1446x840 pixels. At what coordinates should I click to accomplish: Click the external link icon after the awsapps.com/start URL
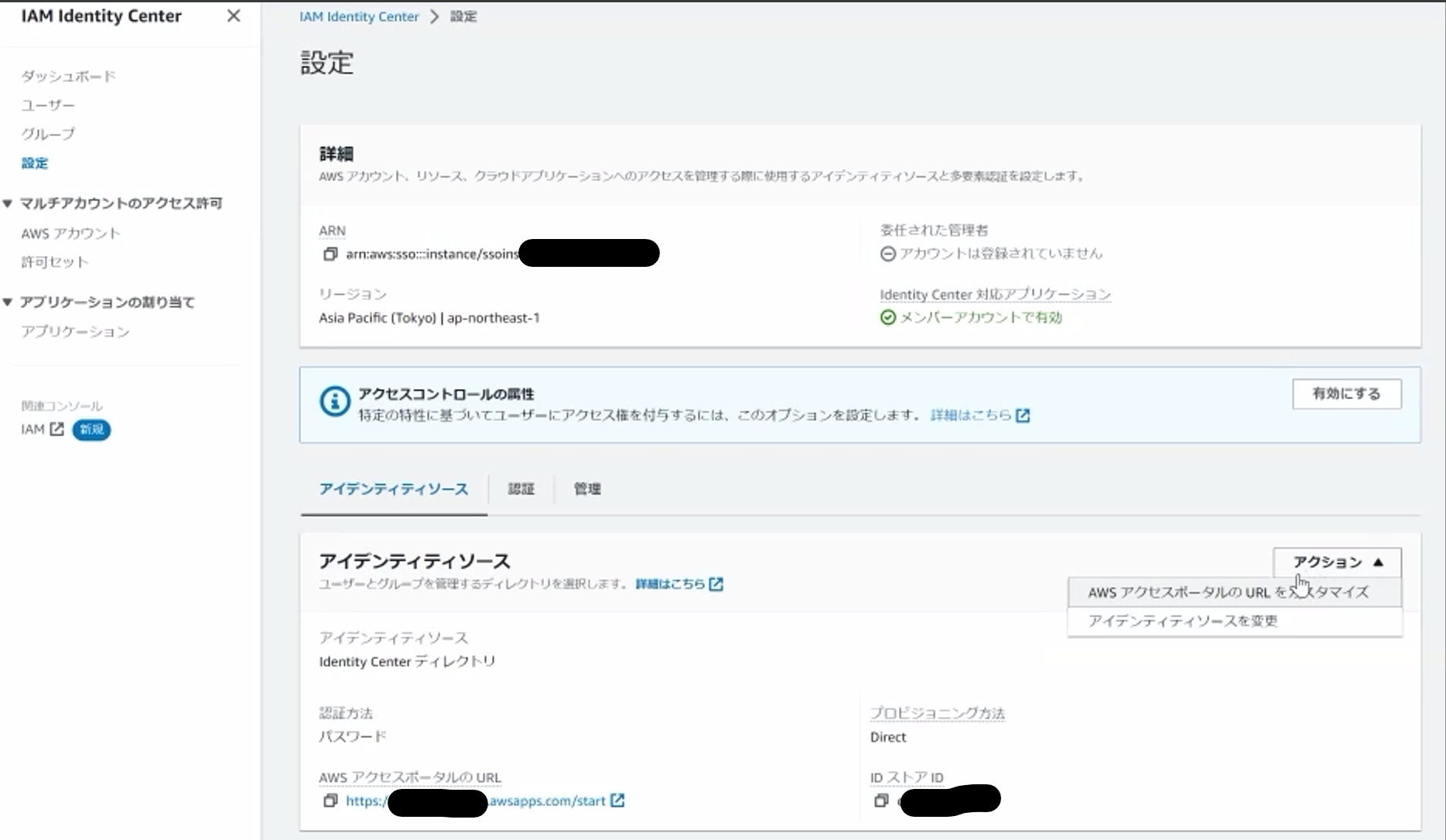(x=617, y=801)
